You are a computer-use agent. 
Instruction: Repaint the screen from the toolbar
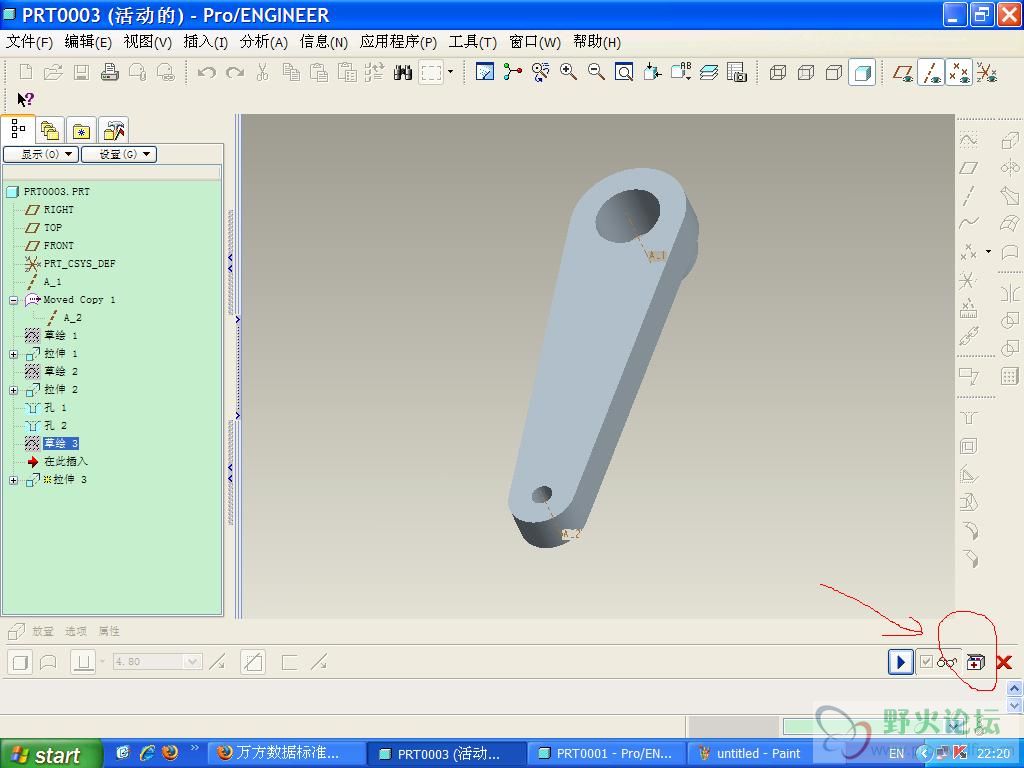485,72
